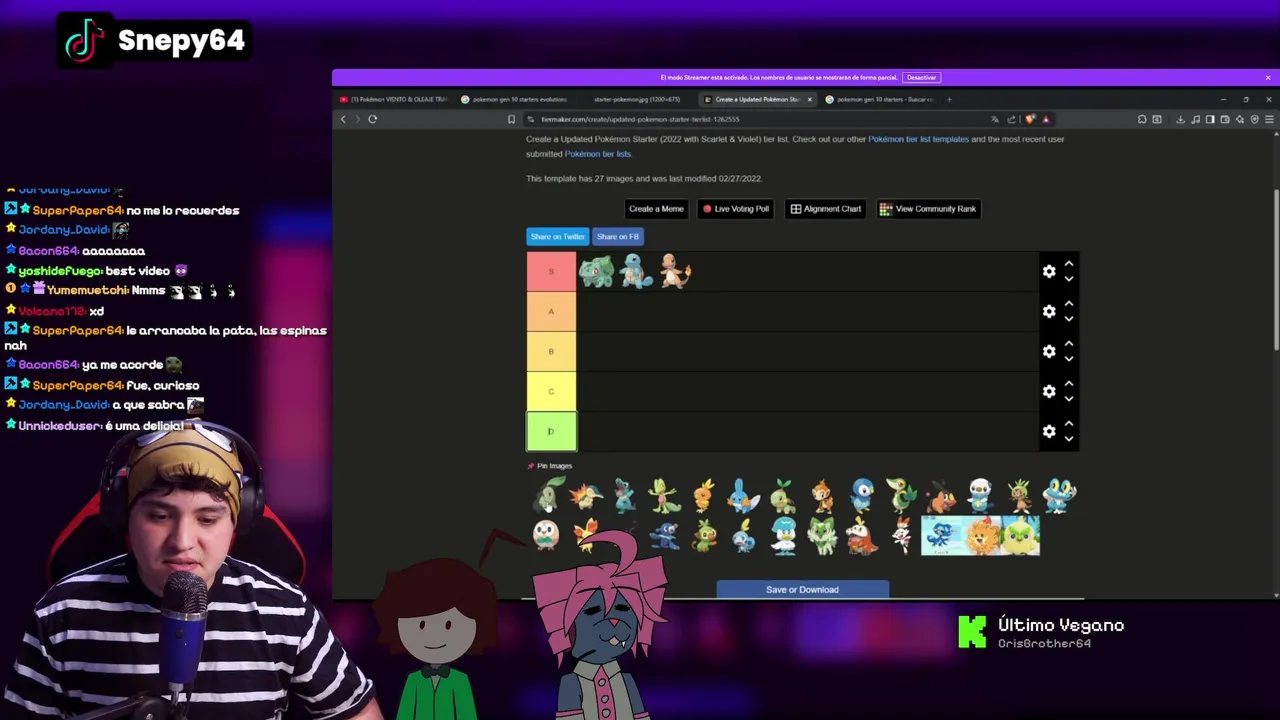Screen dimensions: 1280x720
Task: Start a Live Voting Poll
Action: coord(736,209)
